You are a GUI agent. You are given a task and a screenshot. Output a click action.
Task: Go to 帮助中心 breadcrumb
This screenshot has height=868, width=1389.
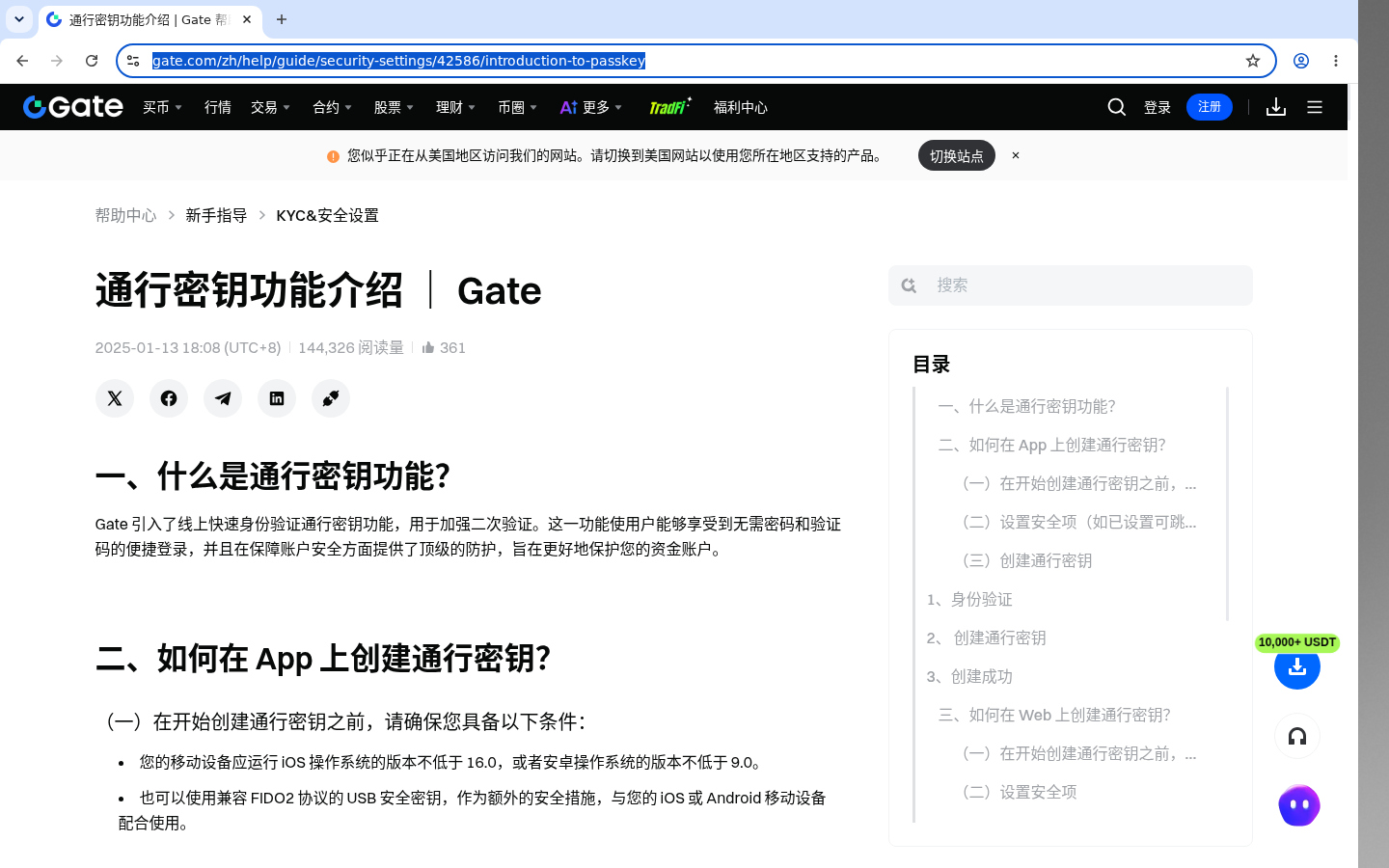[125, 215]
